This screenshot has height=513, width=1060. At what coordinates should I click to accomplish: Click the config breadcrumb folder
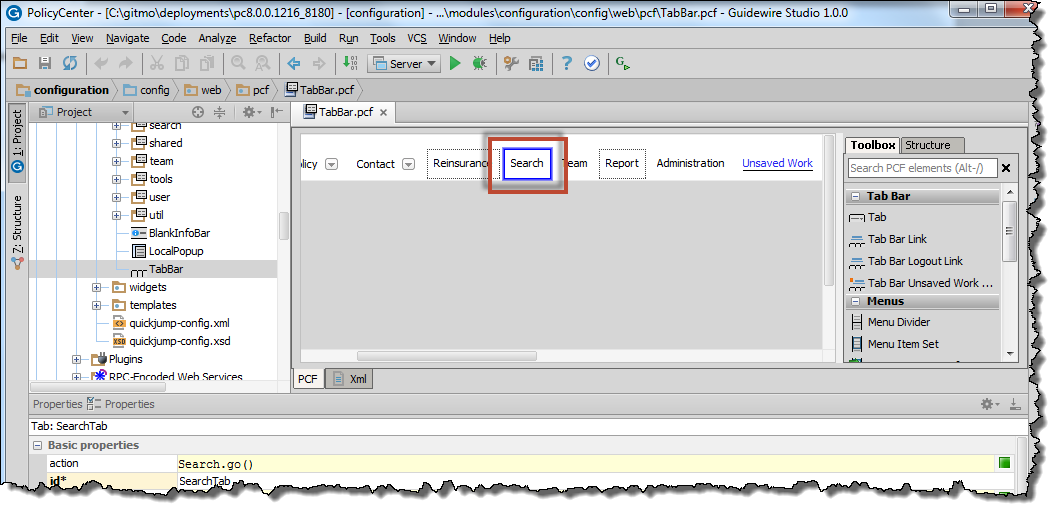[x=146, y=90]
